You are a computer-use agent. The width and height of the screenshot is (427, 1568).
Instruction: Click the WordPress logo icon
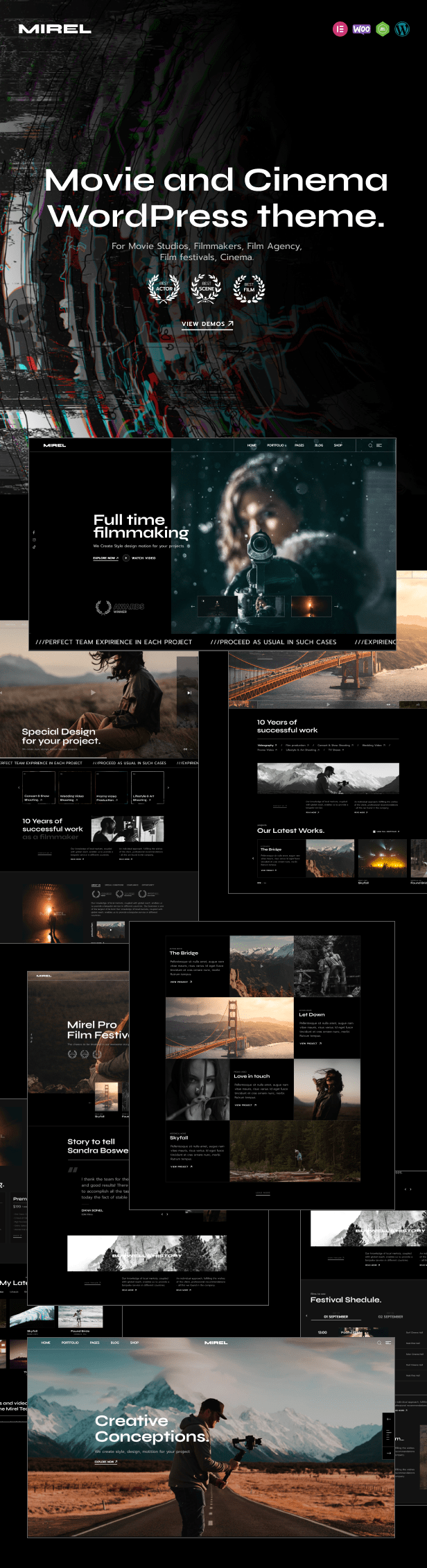click(x=403, y=28)
